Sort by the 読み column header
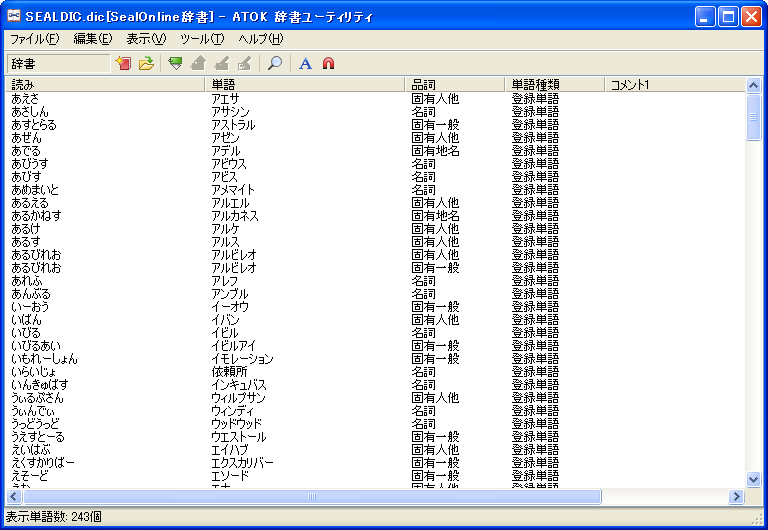 click(105, 85)
